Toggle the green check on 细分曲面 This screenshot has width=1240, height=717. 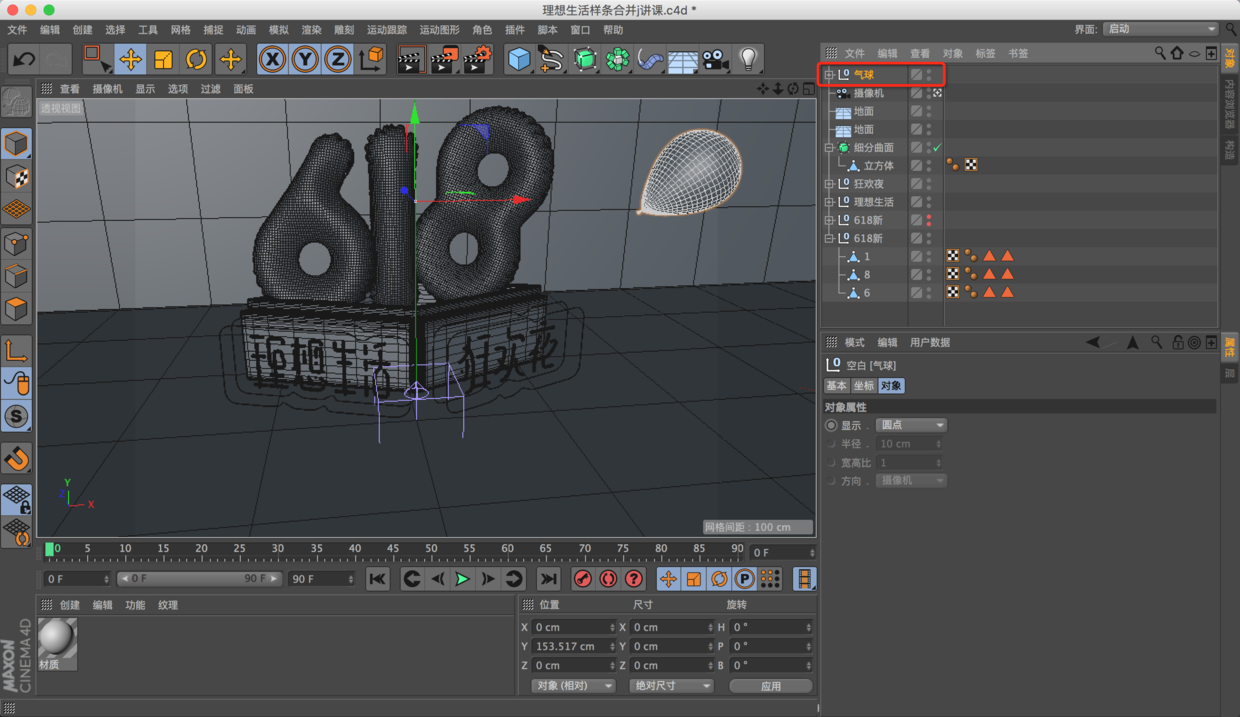(937, 148)
